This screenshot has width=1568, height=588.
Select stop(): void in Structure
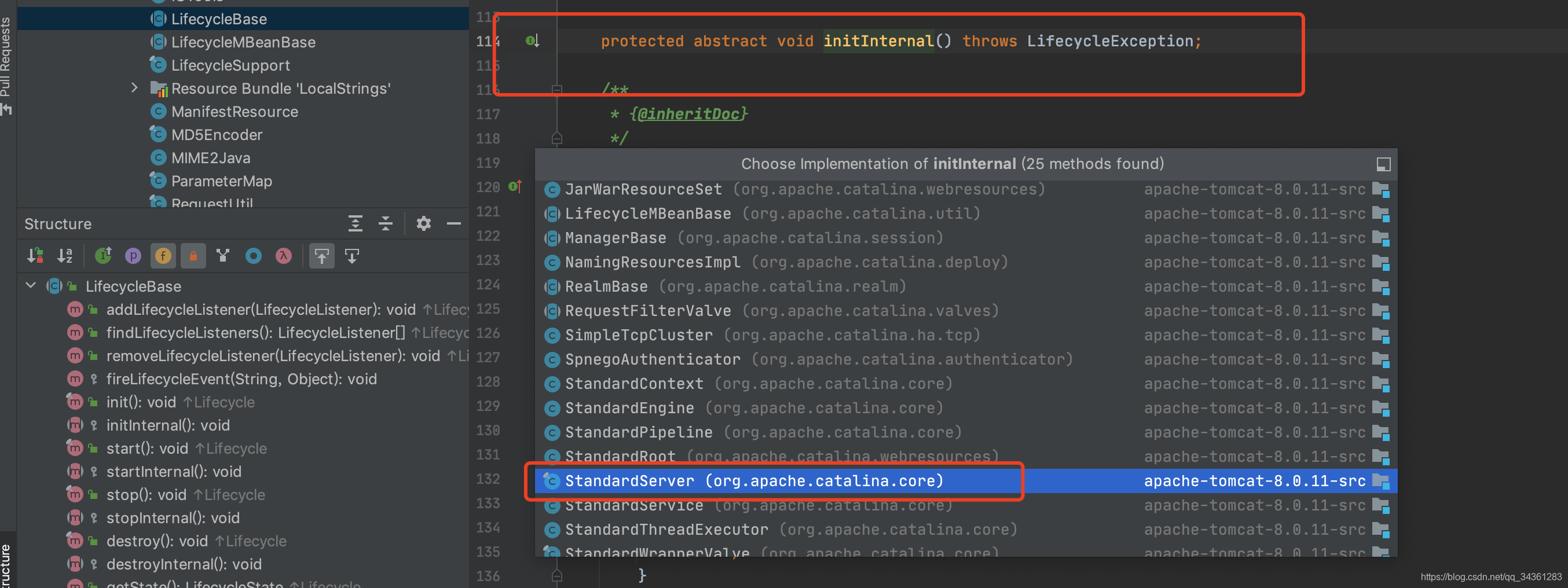[x=166, y=494]
